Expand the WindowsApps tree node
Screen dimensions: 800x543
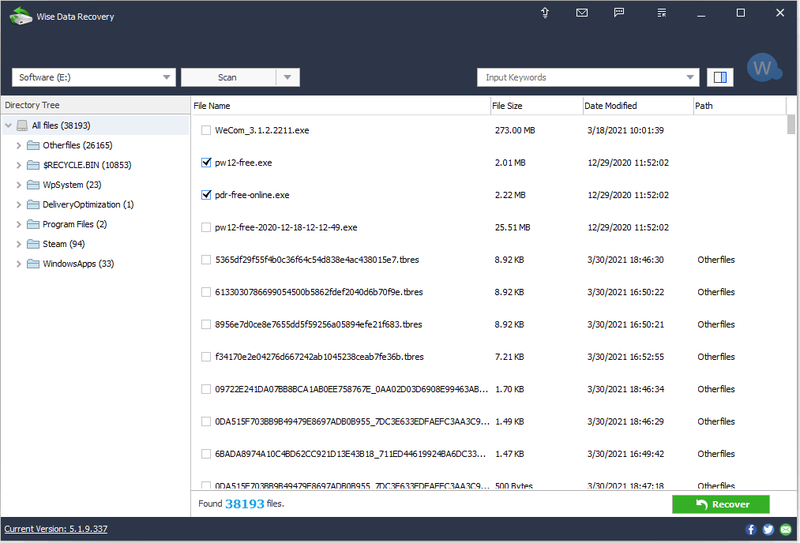tap(18, 264)
